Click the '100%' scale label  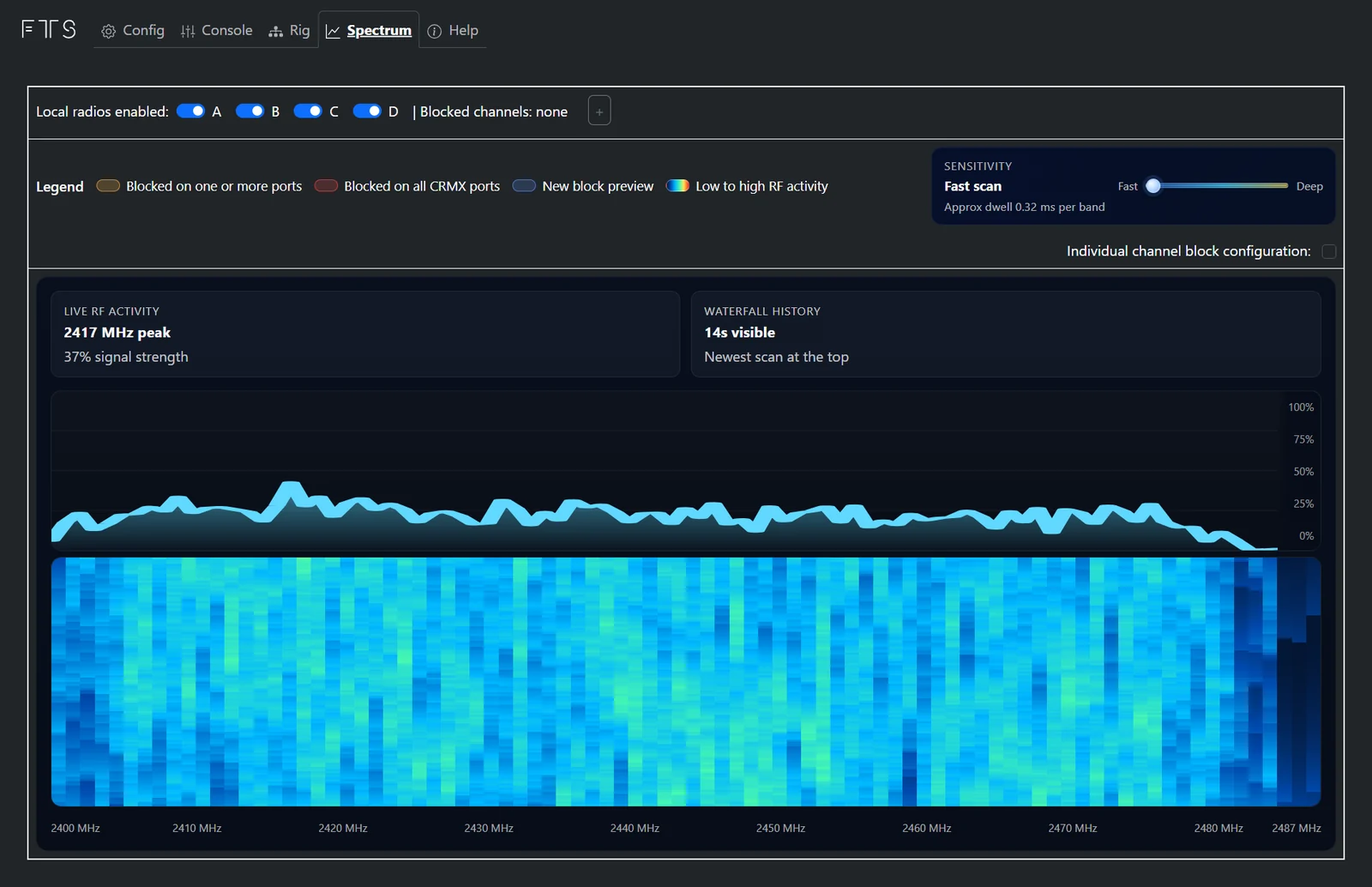[x=1301, y=407]
